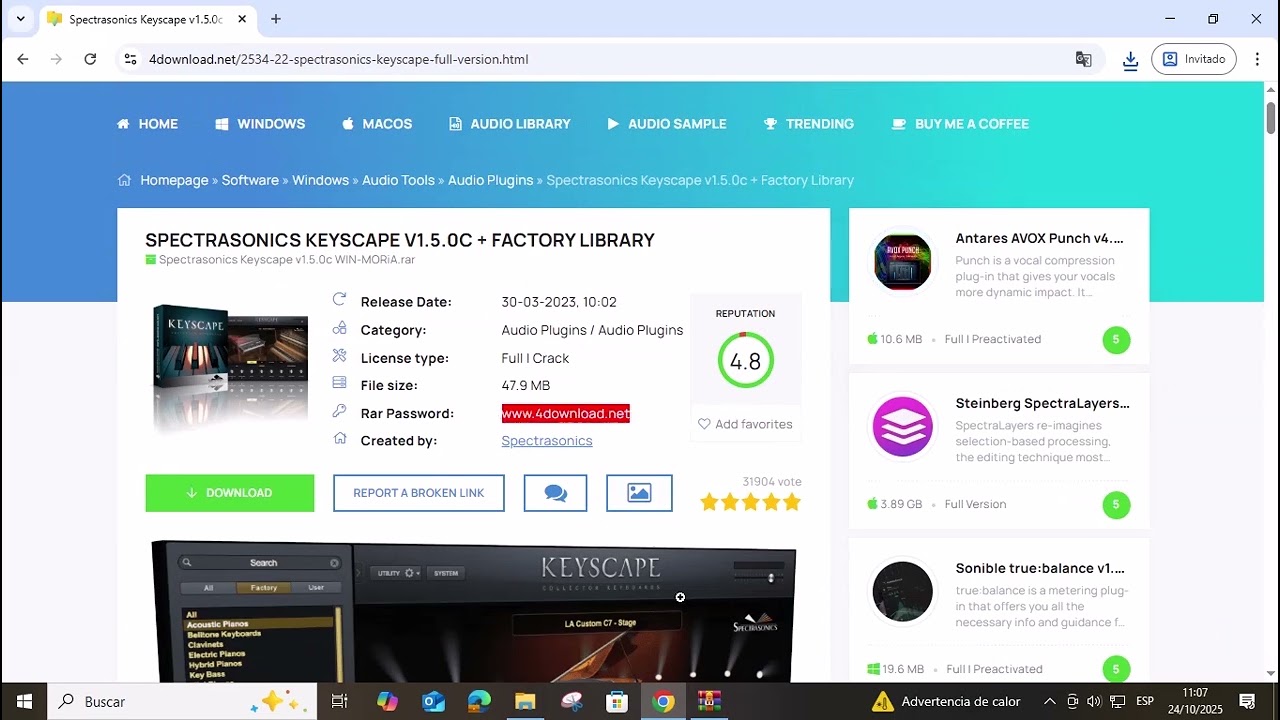Viewport: 1280px width, 720px height.
Task: Open the 11:07 clock and date
Action: 1195,701
